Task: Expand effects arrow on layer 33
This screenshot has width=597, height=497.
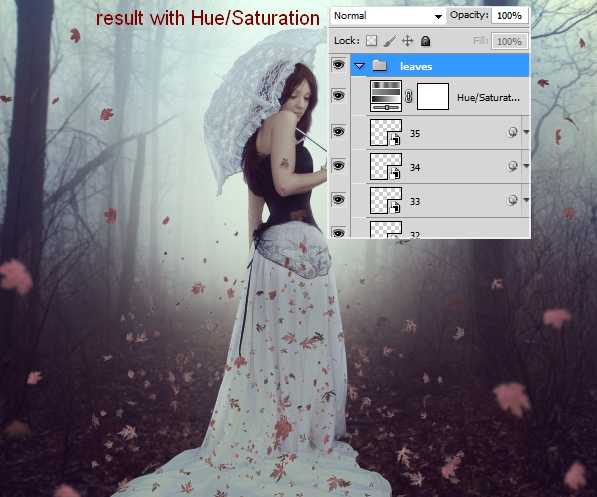Action: (x=526, y=199)
